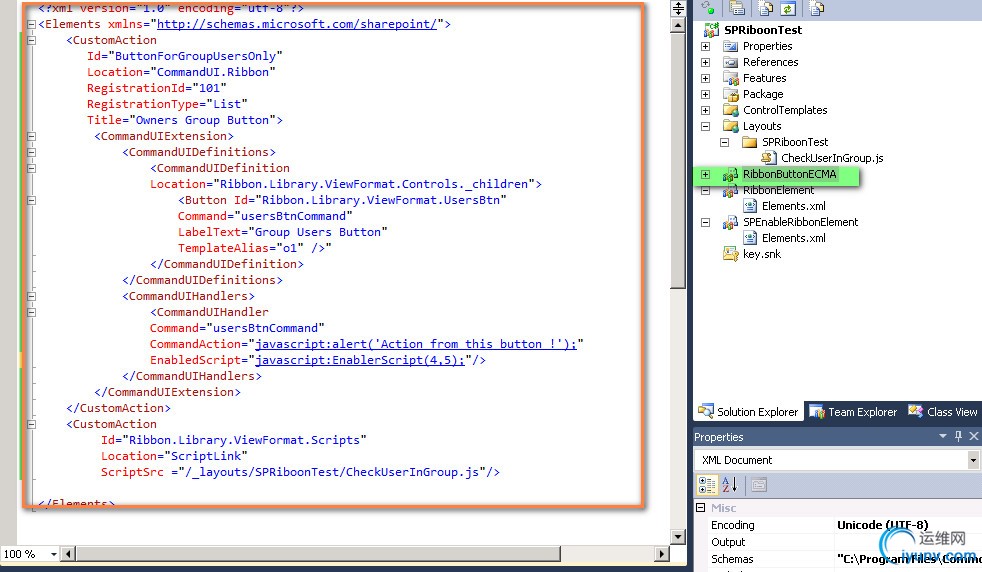982x572 pixels.
Task: Collapse the CommandUIExtension outlining region
Action: (31, 136)
